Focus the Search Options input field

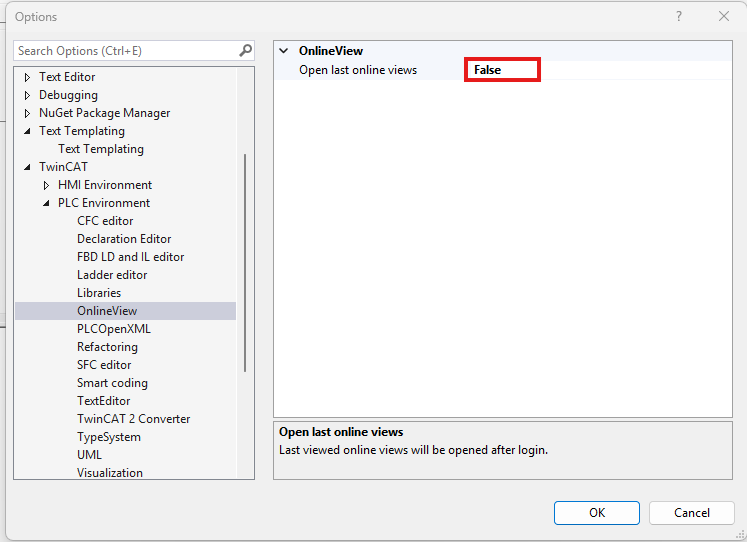pyautogui.click(x=126, y=50)
